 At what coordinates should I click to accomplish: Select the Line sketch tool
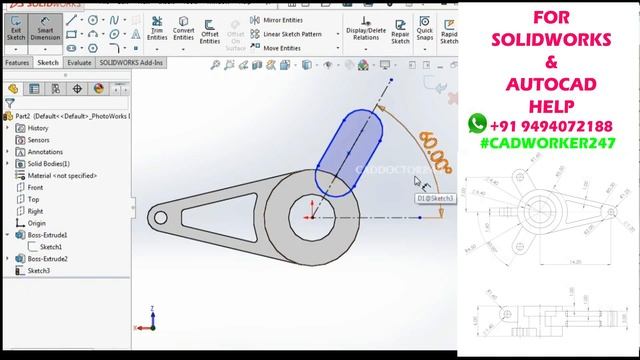tap(71, 20)
